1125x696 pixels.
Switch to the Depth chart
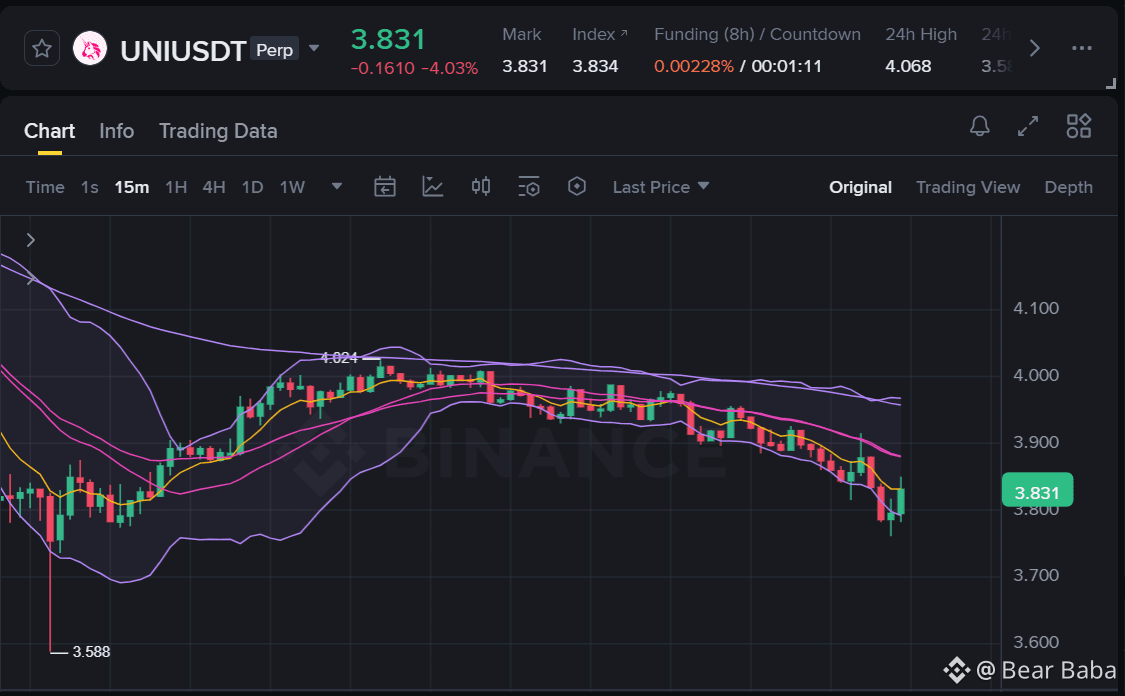click(1068, 187)
